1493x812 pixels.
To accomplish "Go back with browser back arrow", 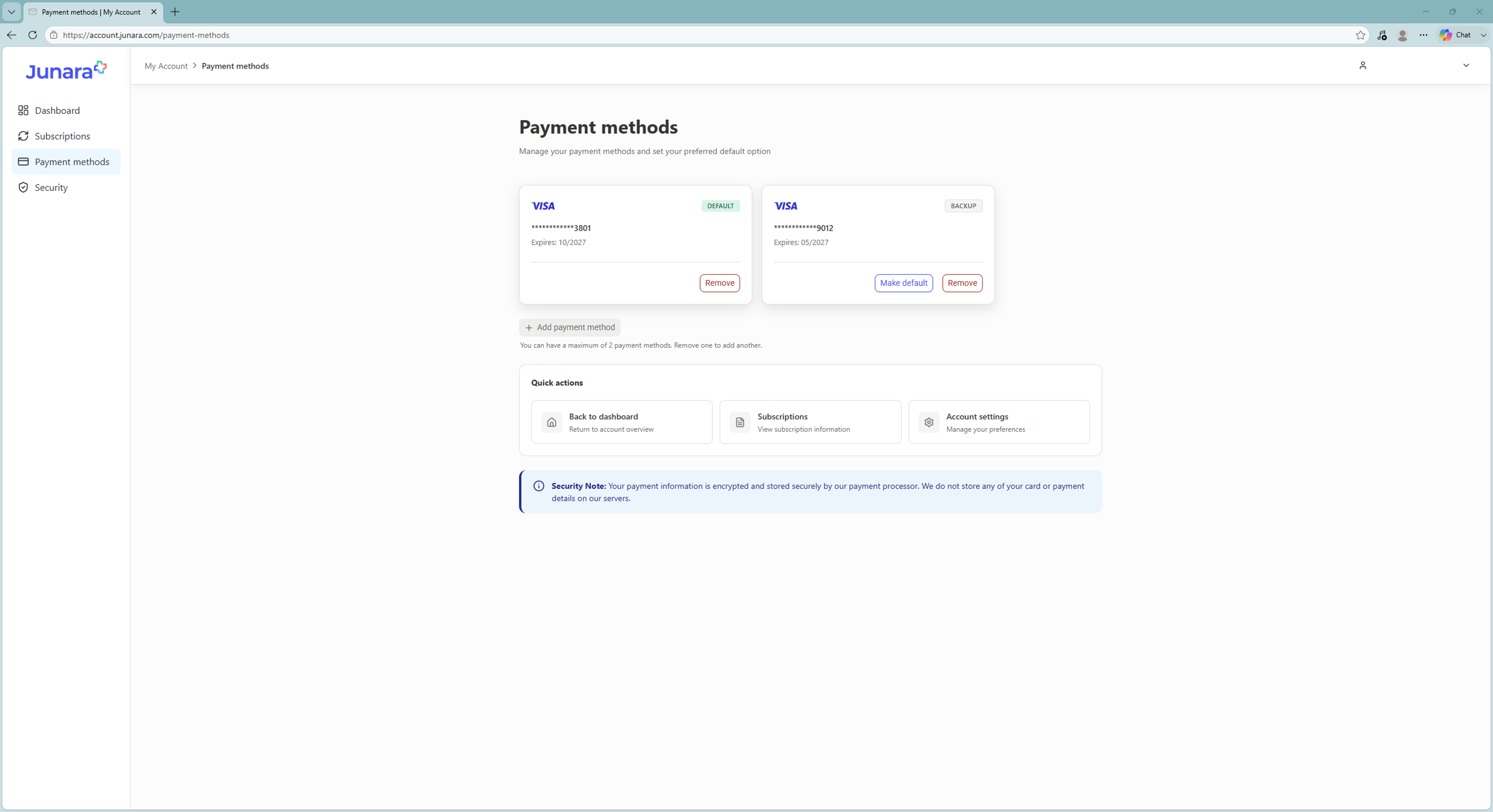I will point(12,35).
